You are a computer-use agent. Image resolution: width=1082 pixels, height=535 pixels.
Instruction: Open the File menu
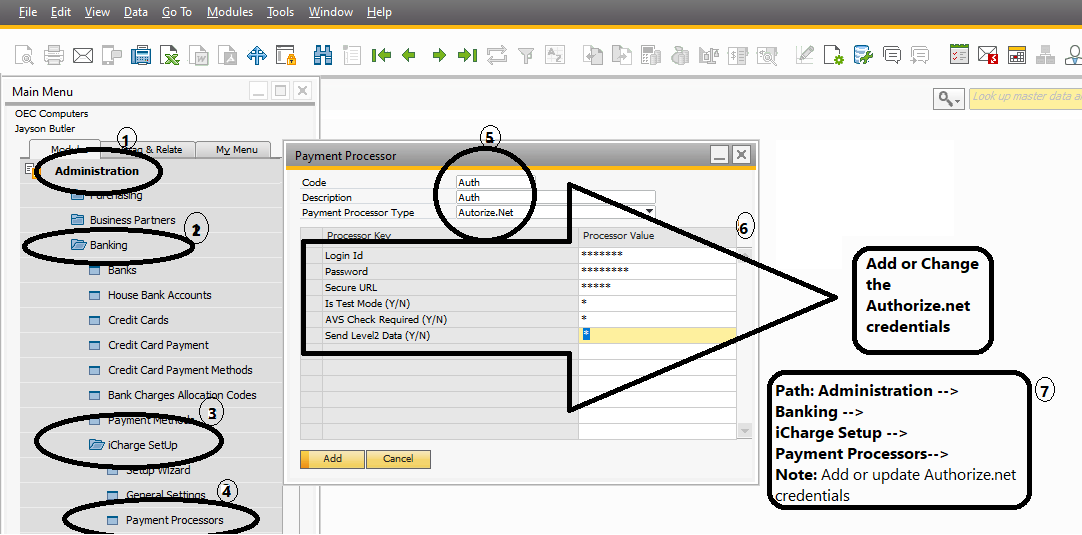(28, 12)
